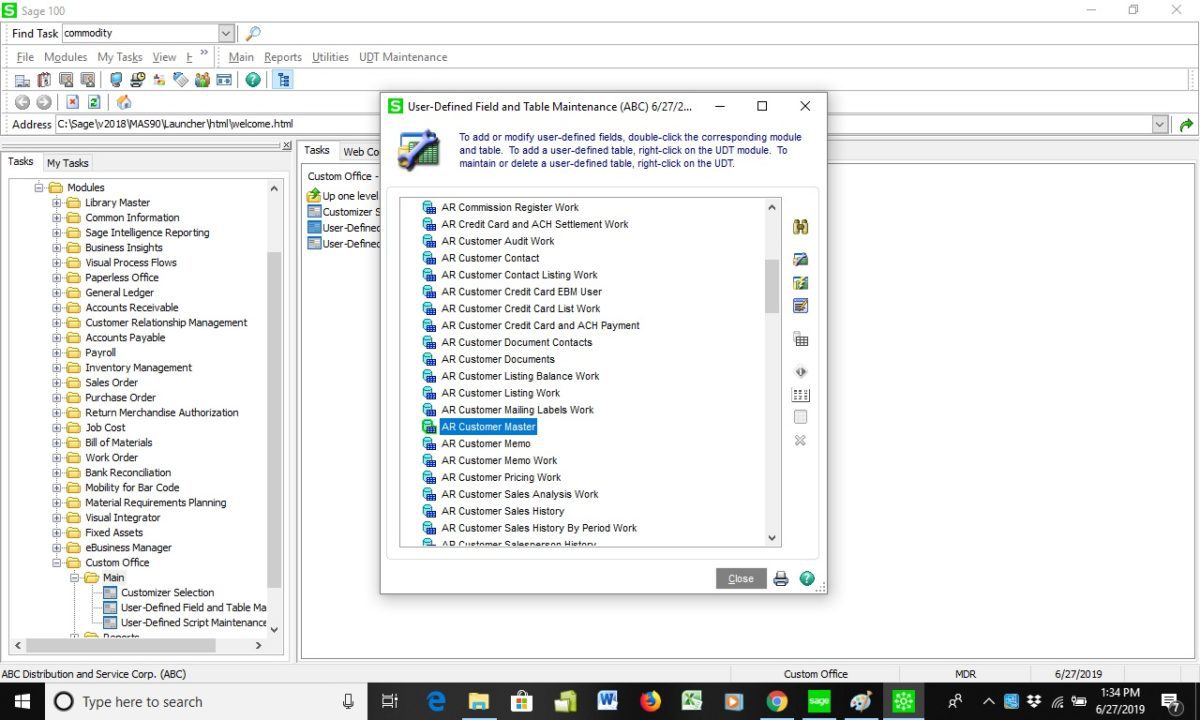Click the binoculars find icon in dialog
The height and width of the screenshot is (720, 1200).
click(800, 228)
